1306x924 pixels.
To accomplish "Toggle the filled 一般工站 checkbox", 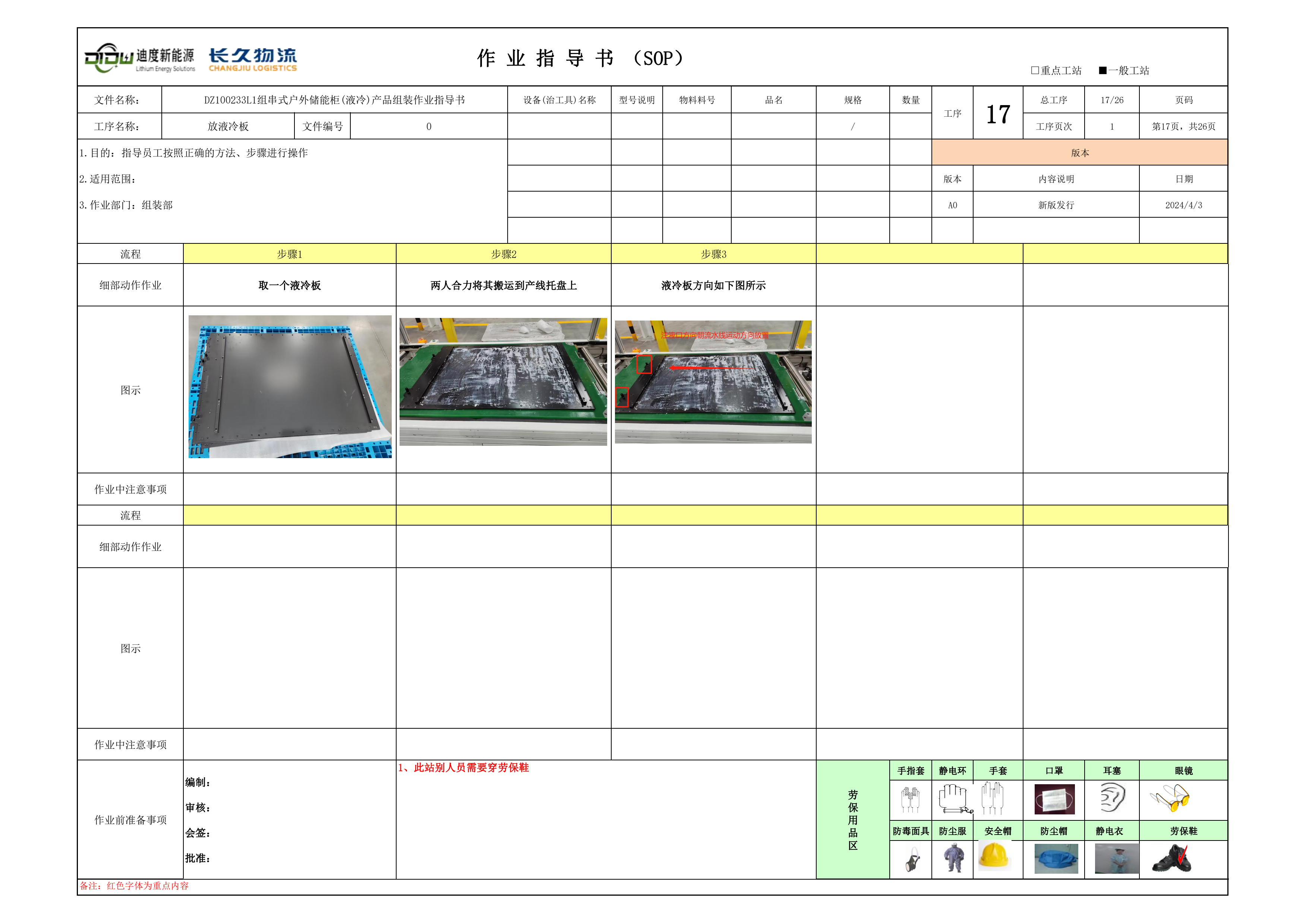I will (1102, 70).
